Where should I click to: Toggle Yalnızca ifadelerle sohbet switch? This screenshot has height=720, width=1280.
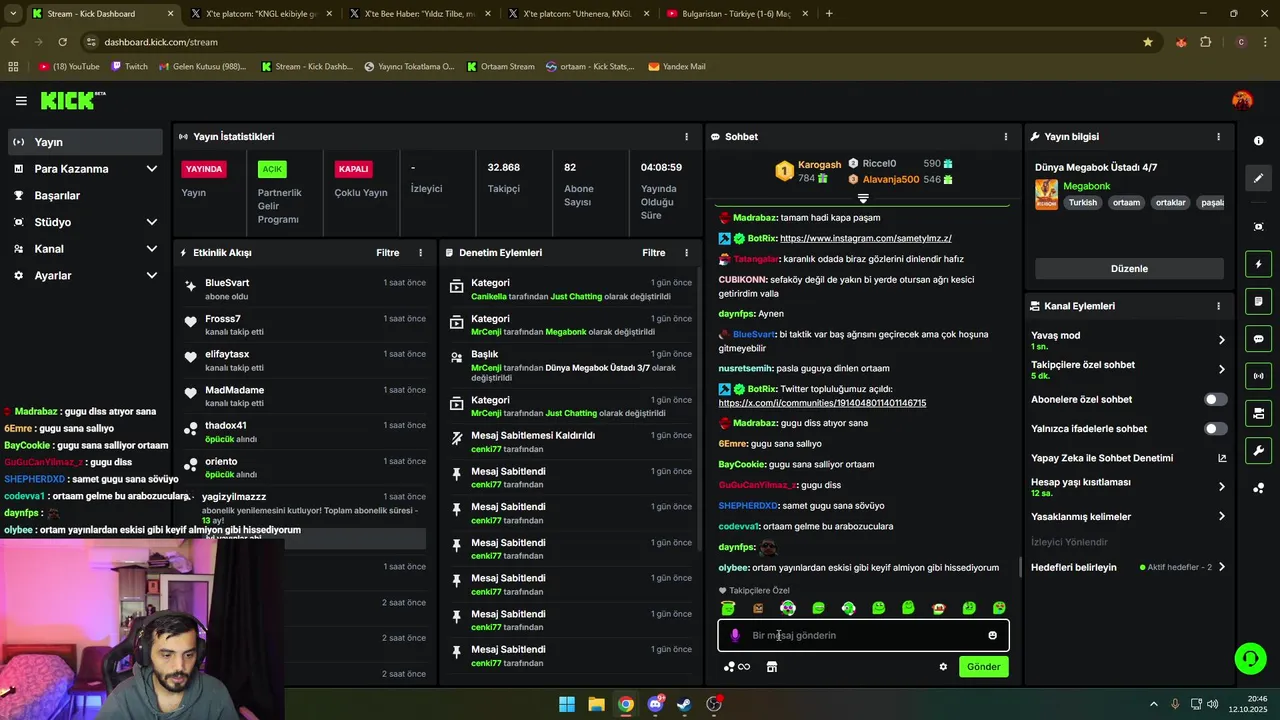(1215, 429)
